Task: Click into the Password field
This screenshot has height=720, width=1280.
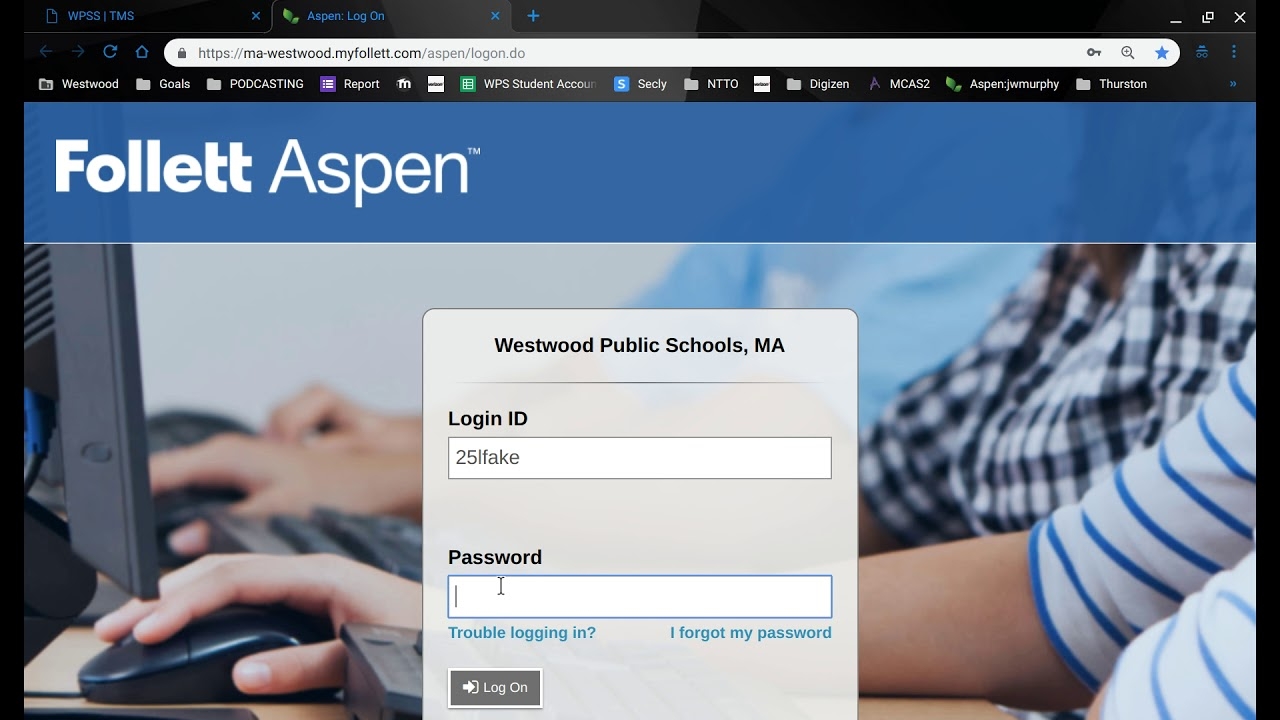Action: pos(640,597)
